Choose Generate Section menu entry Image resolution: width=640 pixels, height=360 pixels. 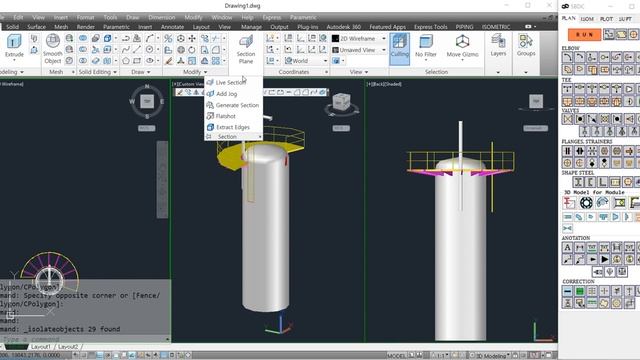coord(237,105)
